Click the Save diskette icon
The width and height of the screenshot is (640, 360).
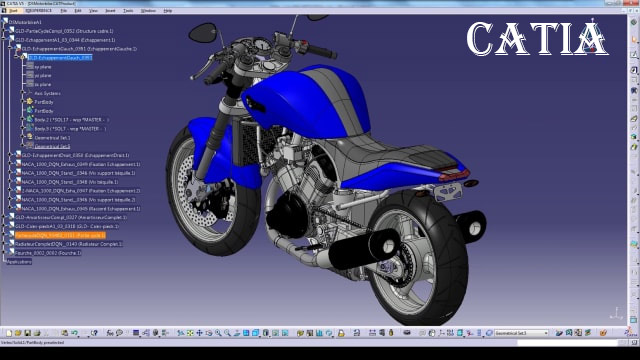[x=27, y=333]
